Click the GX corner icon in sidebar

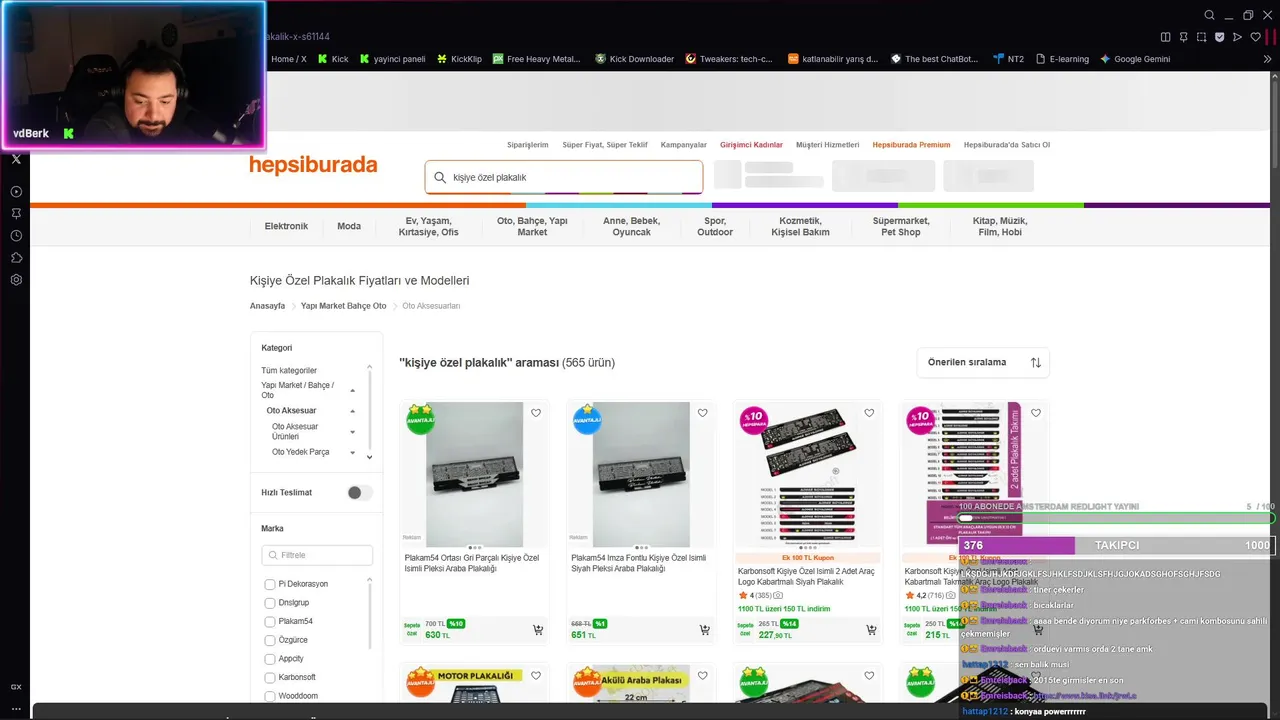16,687
